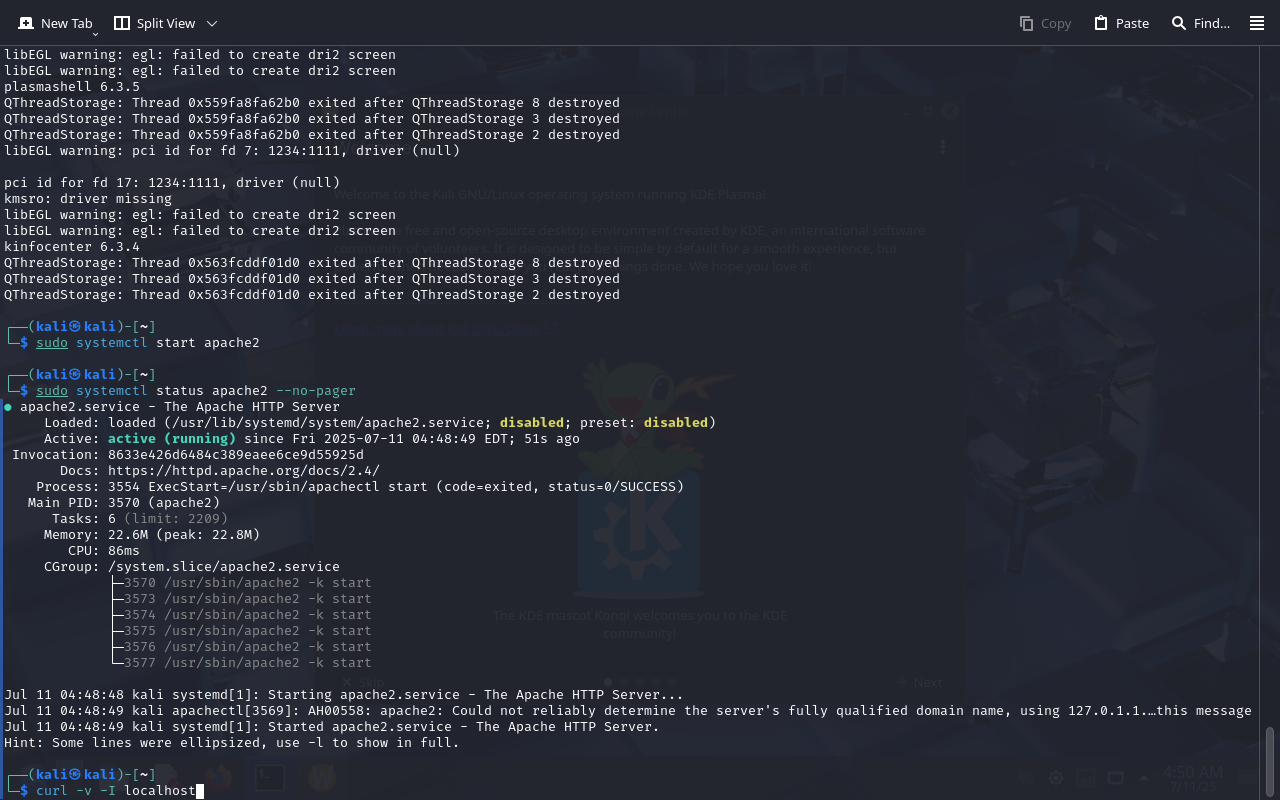
Task: Click log line 'Starting apache2.service'
Action: click(344, 695)
